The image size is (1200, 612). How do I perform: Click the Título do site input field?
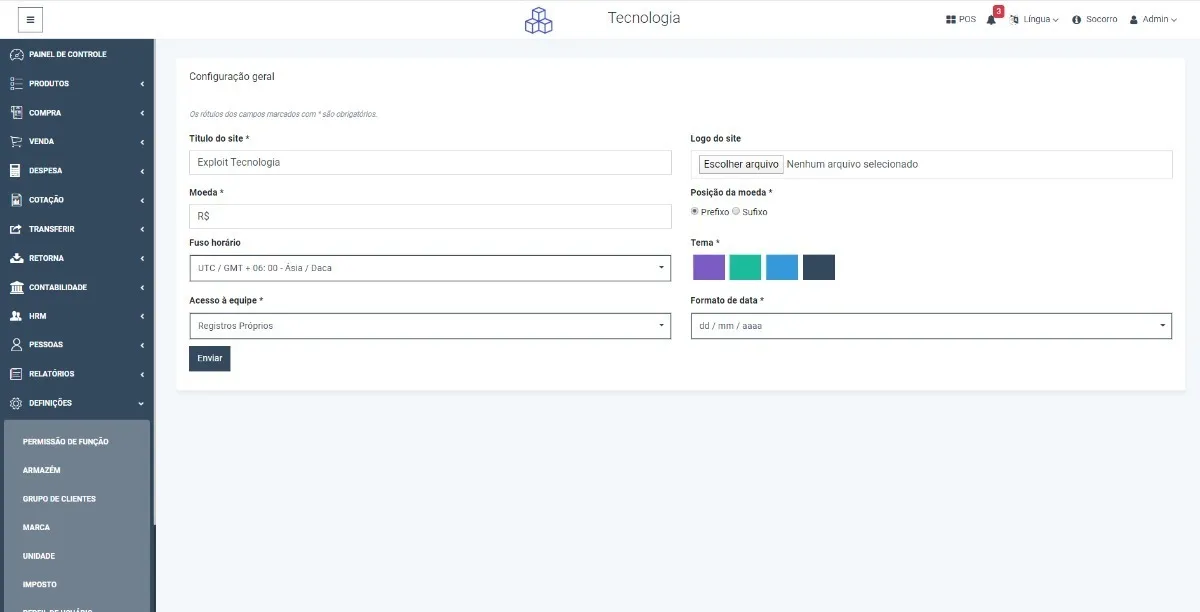430,162
